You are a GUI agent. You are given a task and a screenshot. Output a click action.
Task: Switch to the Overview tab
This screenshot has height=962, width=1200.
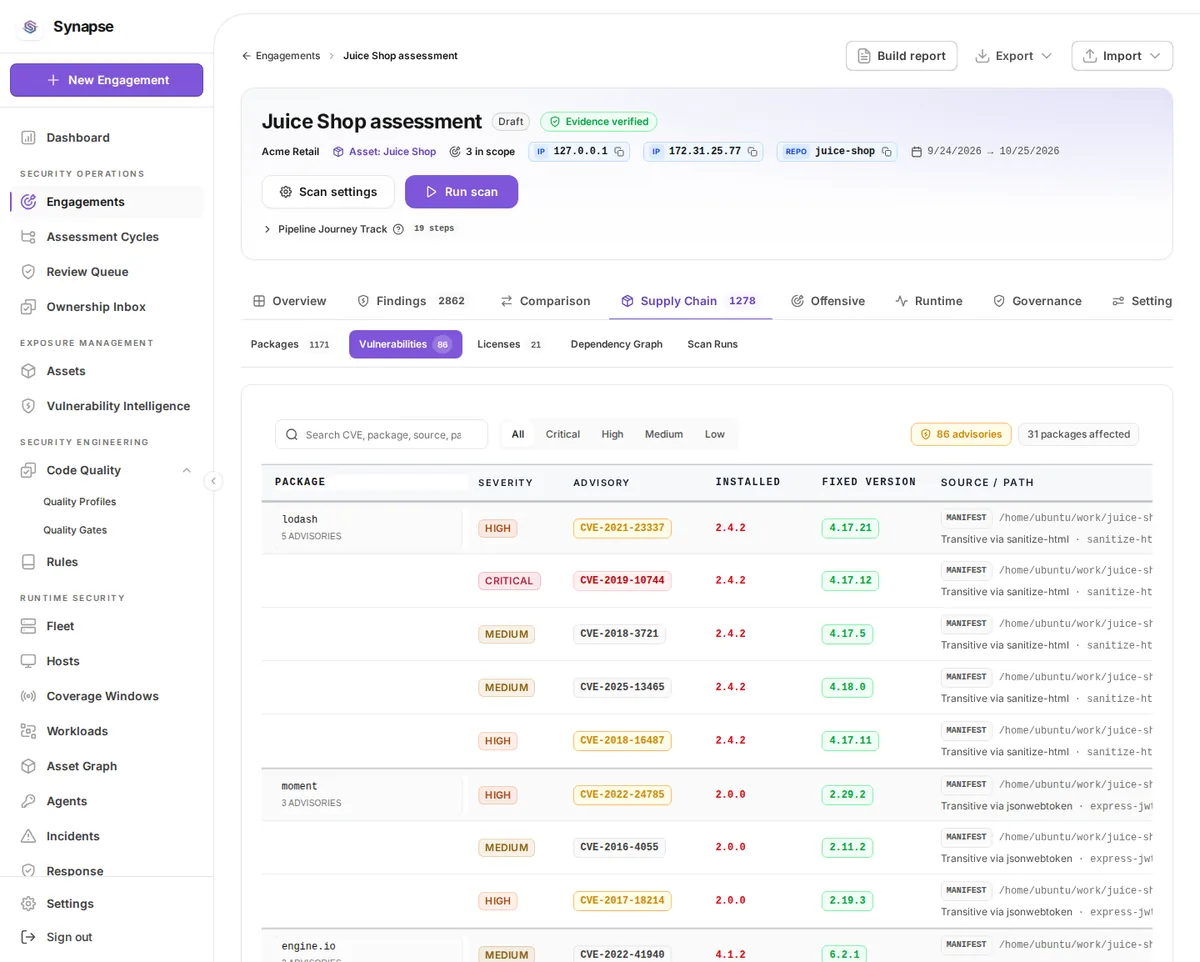pos(290,301)
